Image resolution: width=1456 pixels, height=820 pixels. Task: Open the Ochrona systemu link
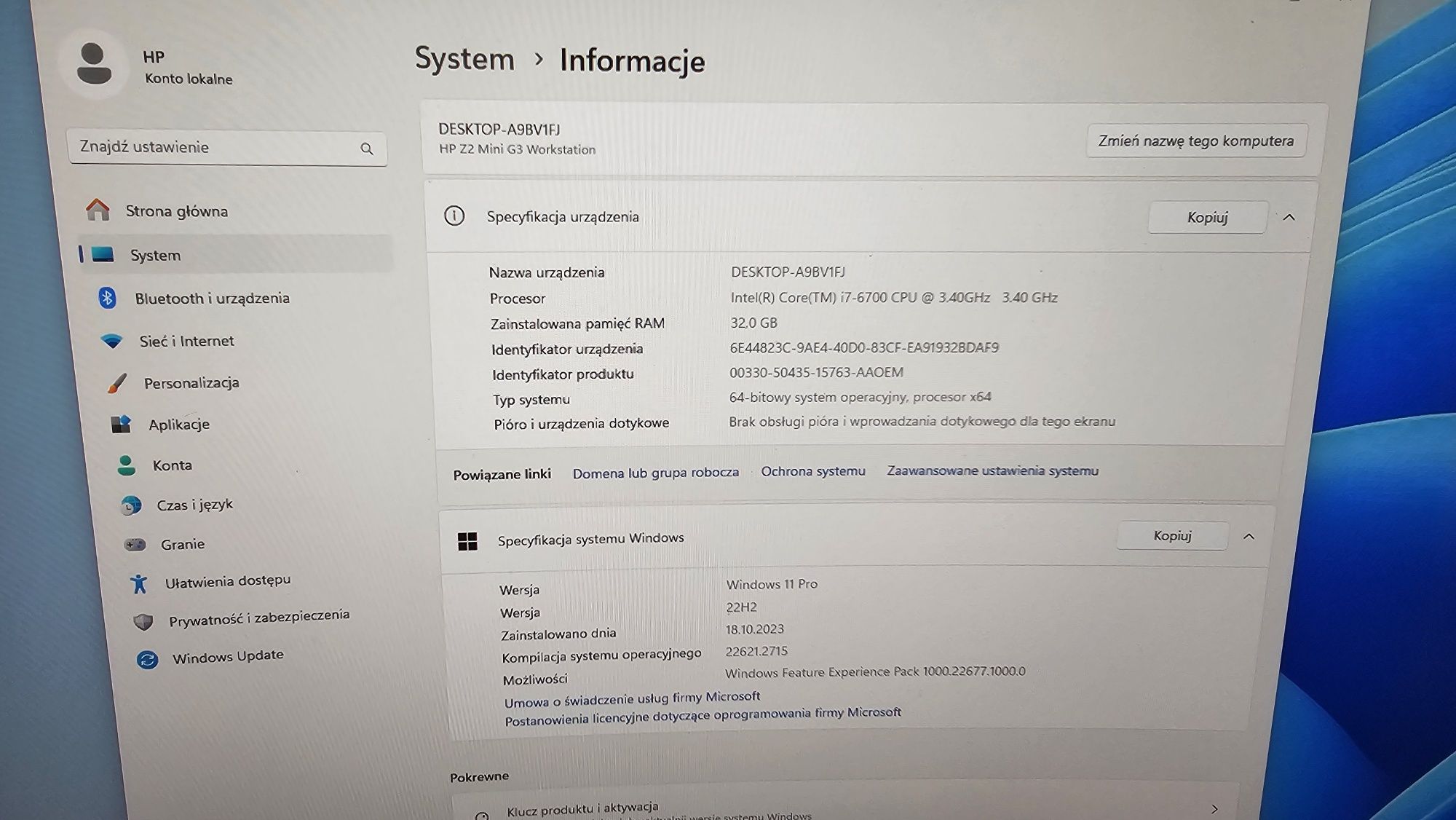click(x=813, y=471)
